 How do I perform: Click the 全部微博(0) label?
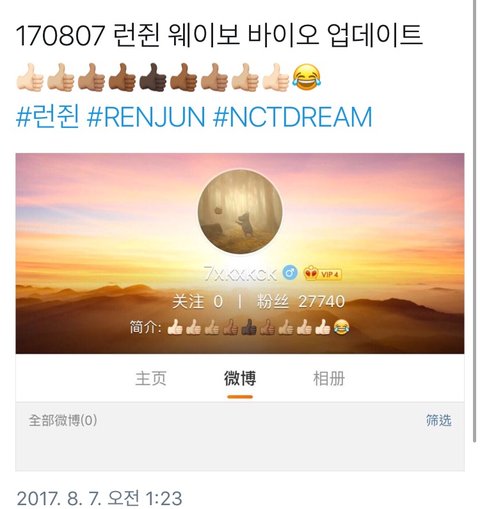tap(63, 420)
